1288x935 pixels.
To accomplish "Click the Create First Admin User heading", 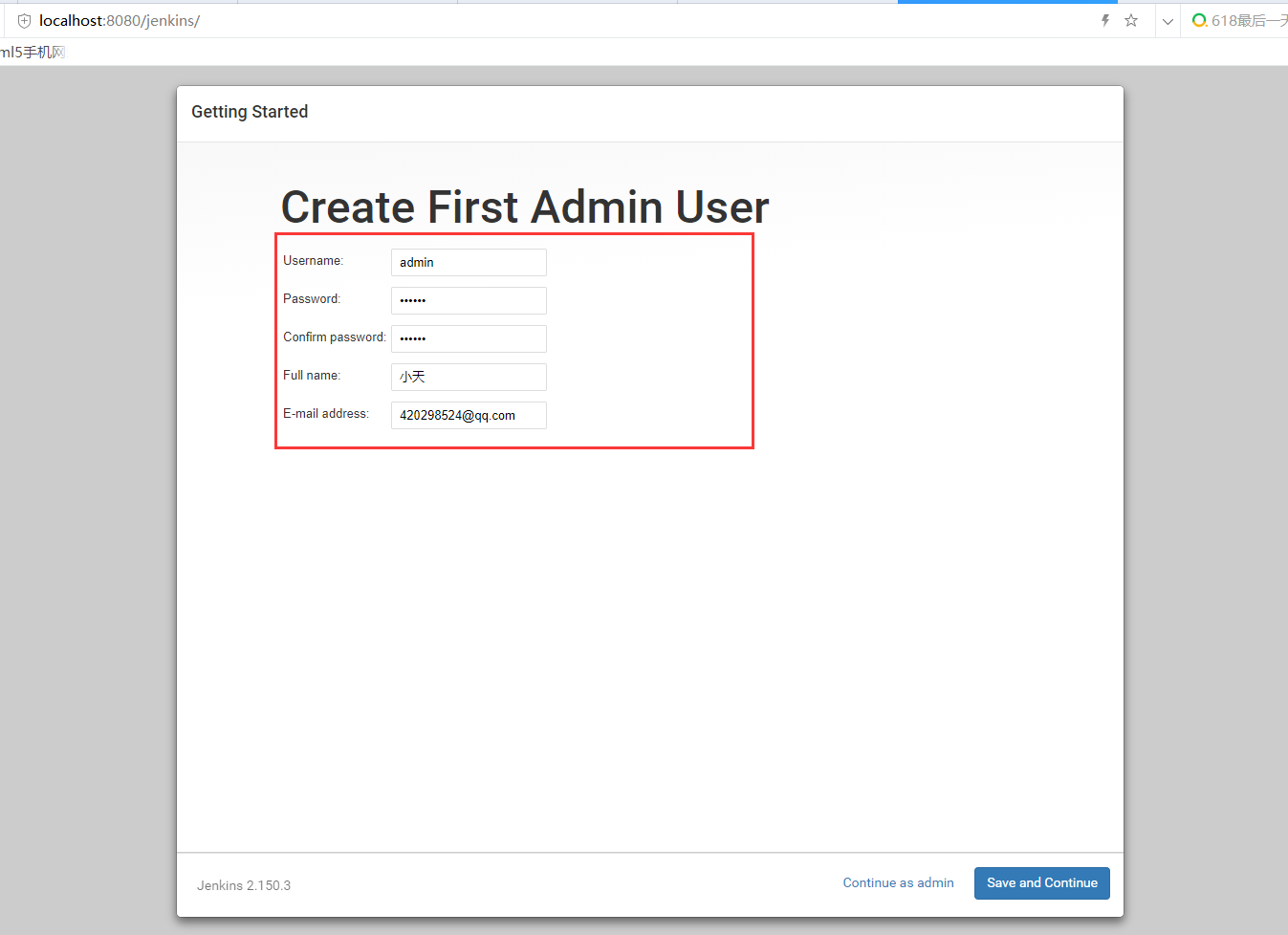I will [525, 207].
